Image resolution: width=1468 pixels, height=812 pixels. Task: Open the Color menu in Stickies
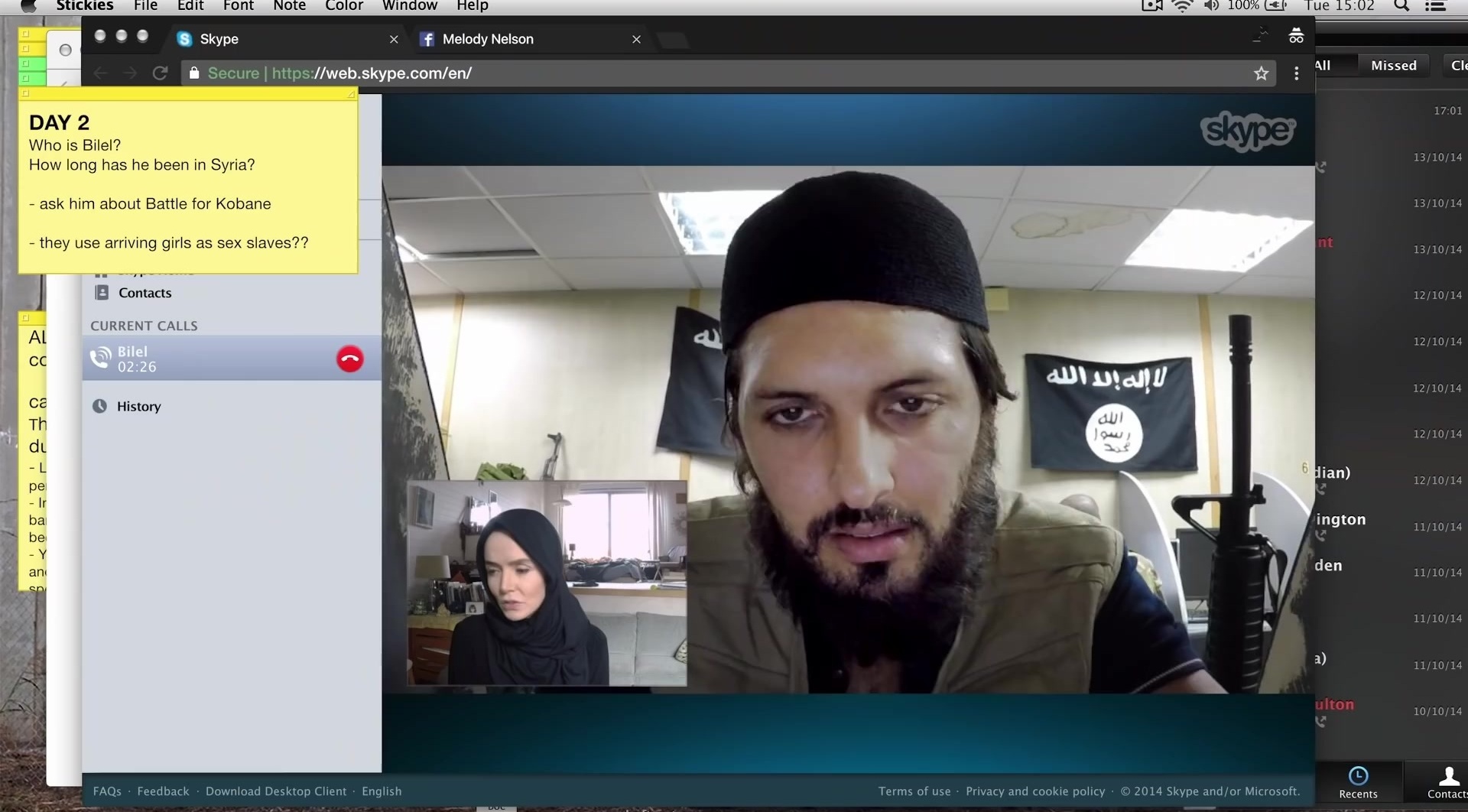344,6
